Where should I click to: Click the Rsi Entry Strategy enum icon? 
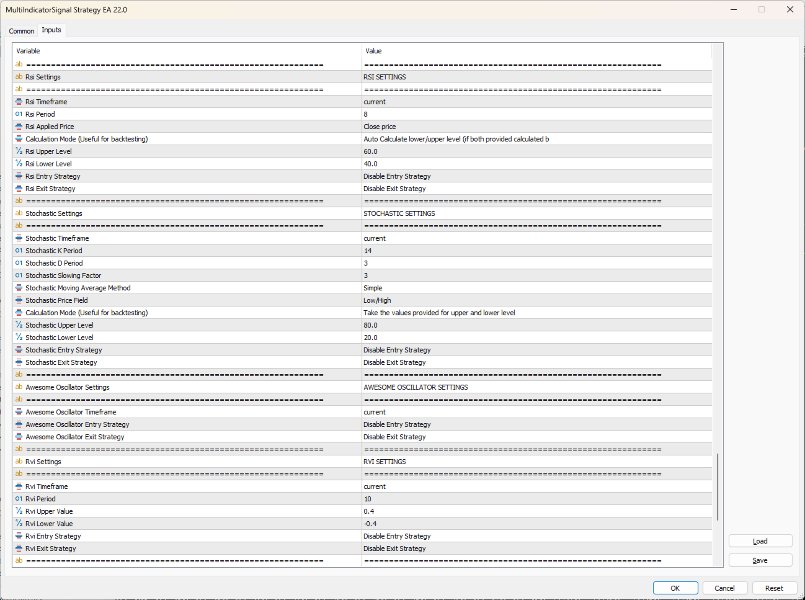[x=19, y=176]
